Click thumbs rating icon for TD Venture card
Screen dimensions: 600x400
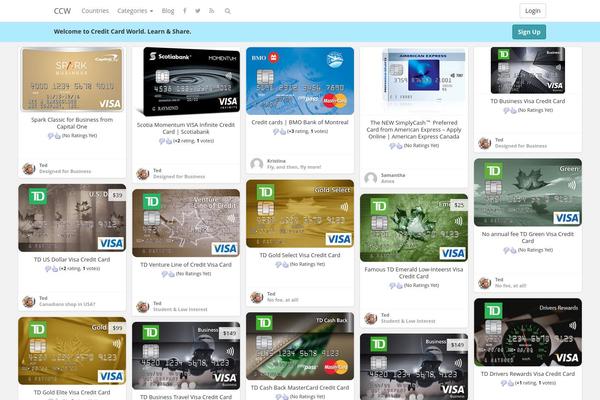[x=168, y=274]
